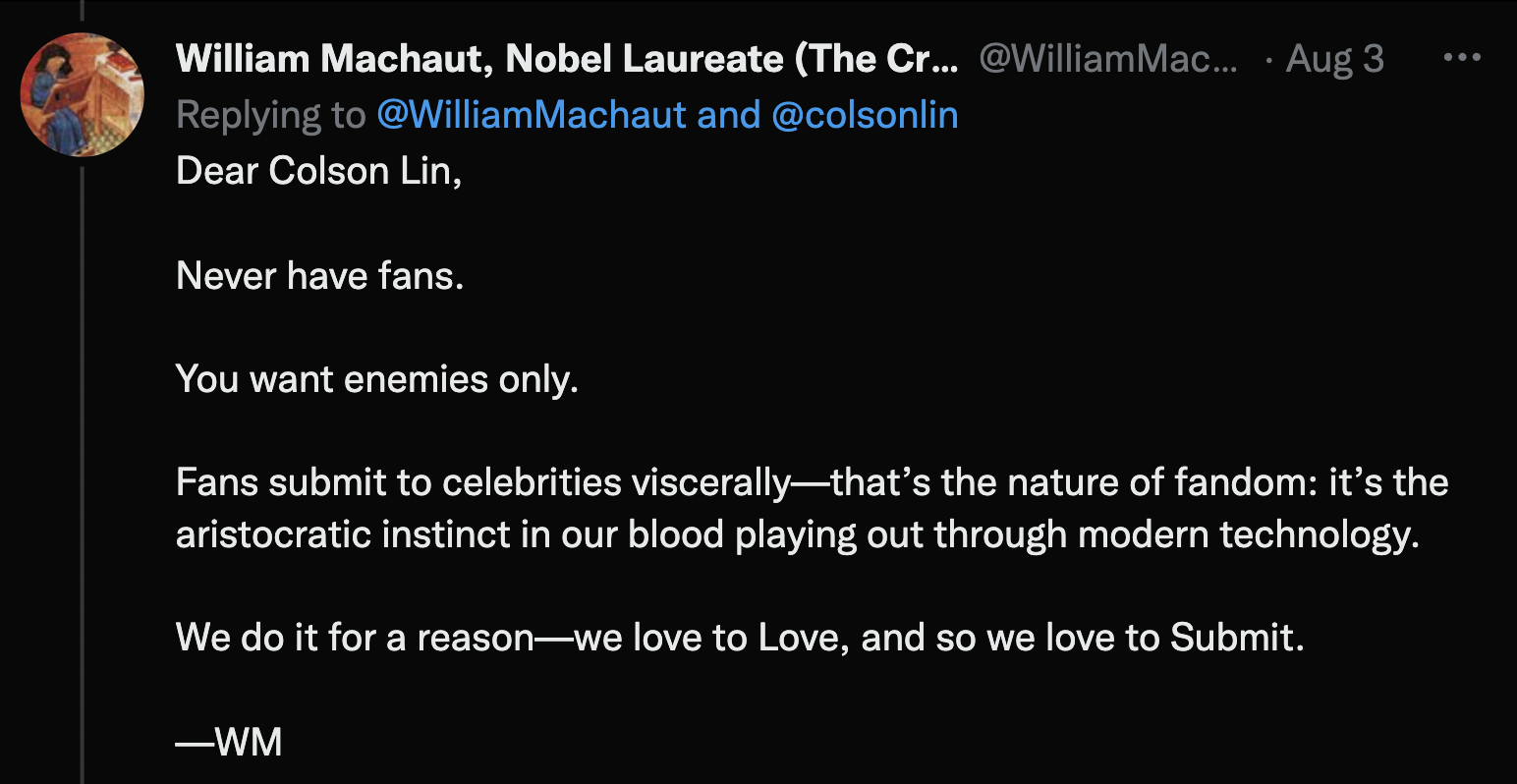Click the vertical thread line below the avatar

point(83,472)
